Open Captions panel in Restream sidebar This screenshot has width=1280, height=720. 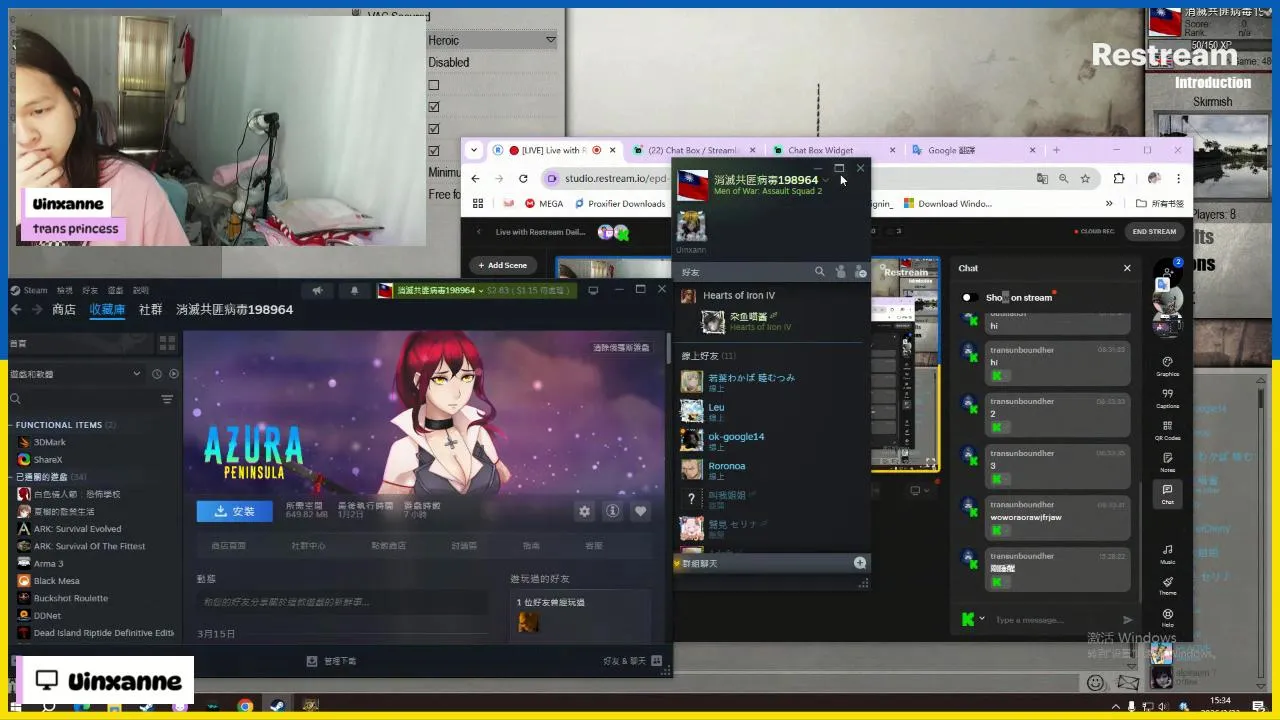pyautogui.click(x=1167, y=398)
